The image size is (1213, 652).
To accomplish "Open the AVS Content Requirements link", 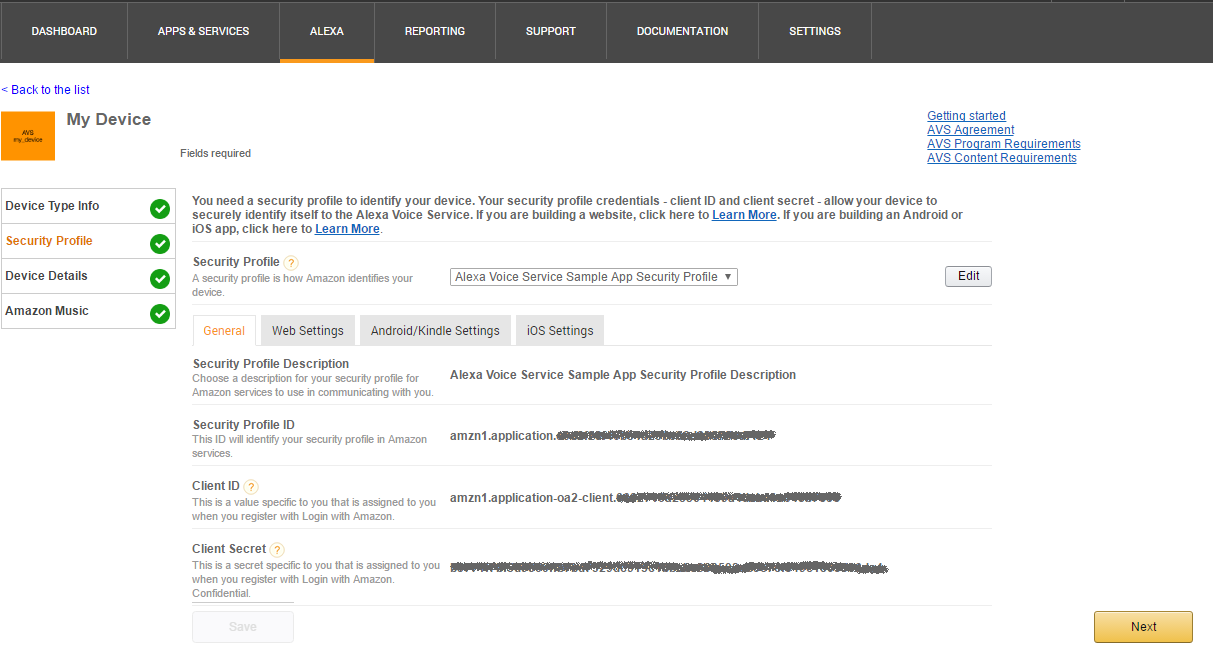I will [1002, 158].
